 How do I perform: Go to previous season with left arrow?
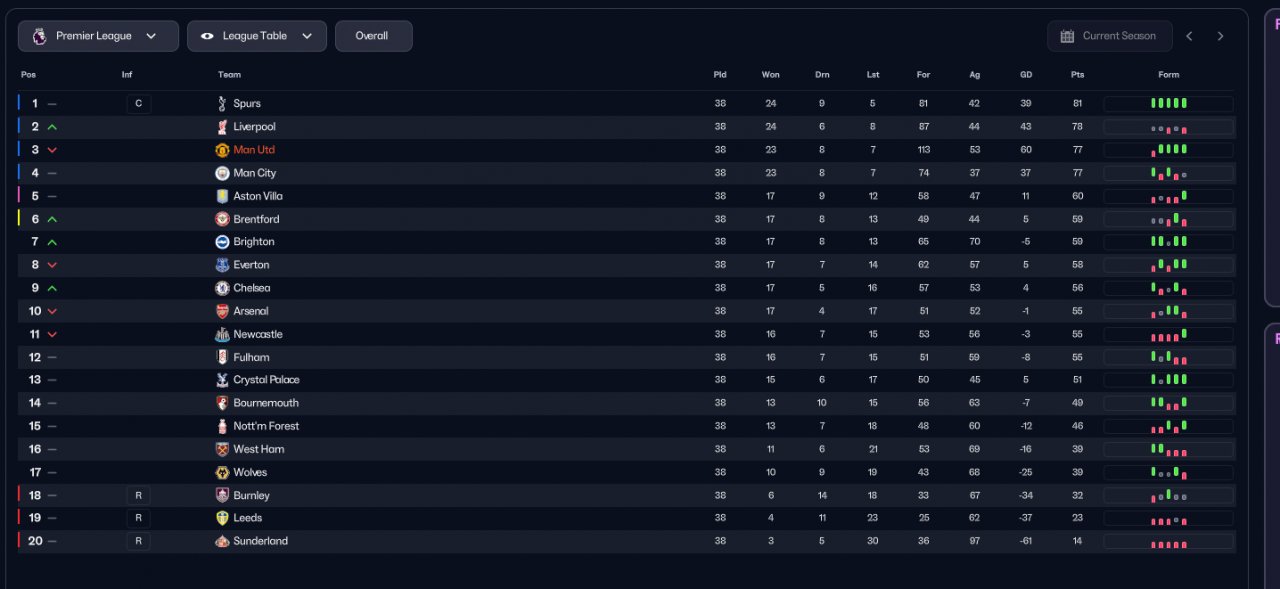[x=1189, y=36]
